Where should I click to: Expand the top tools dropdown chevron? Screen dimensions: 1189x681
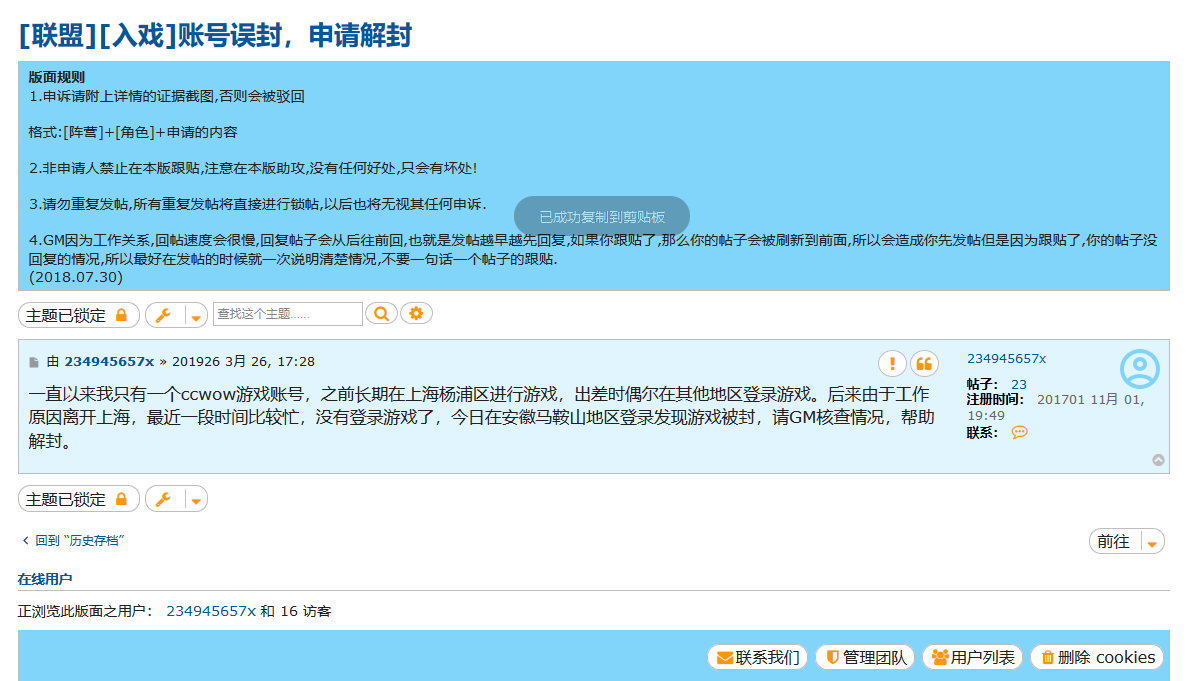pos(194,314)
